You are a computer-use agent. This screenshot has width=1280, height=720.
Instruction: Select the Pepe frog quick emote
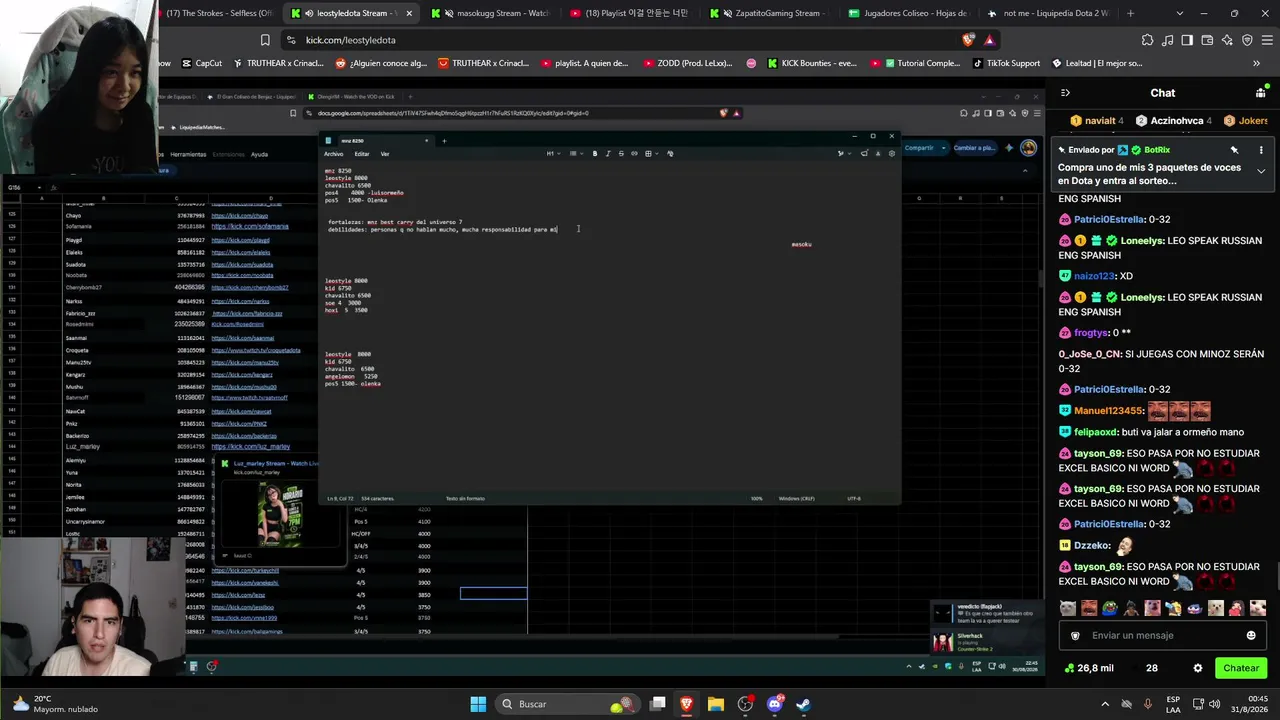pos(1110,608)
